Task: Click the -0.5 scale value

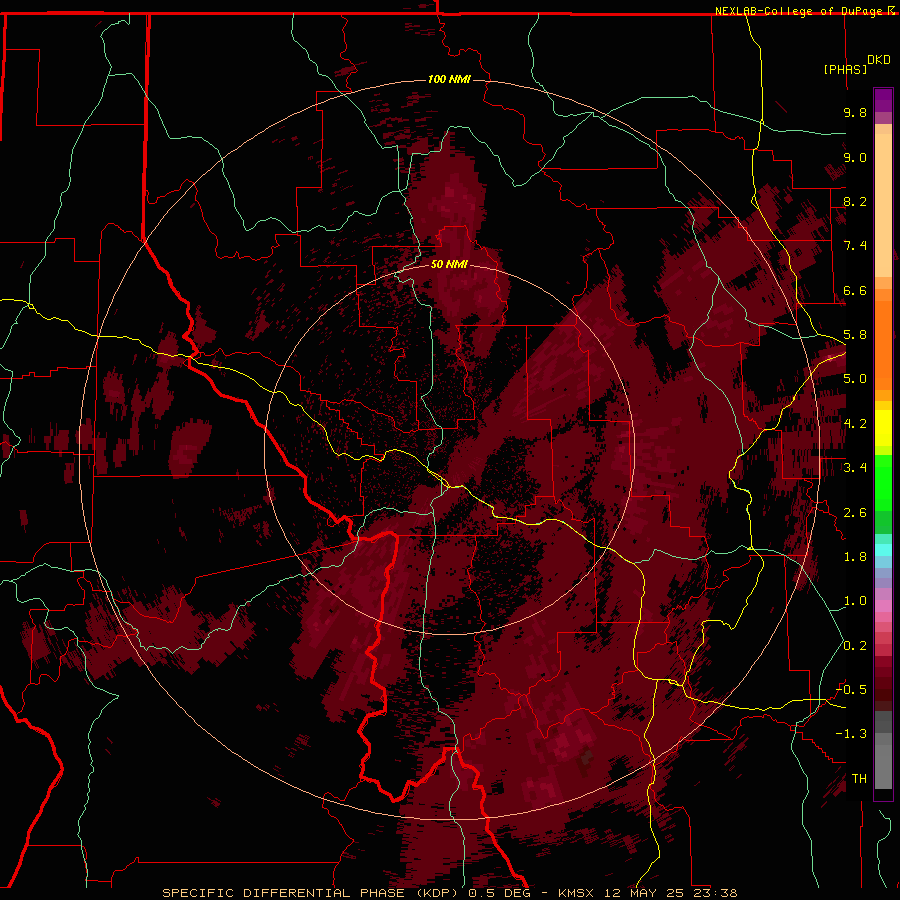Action: click(851, 690)
